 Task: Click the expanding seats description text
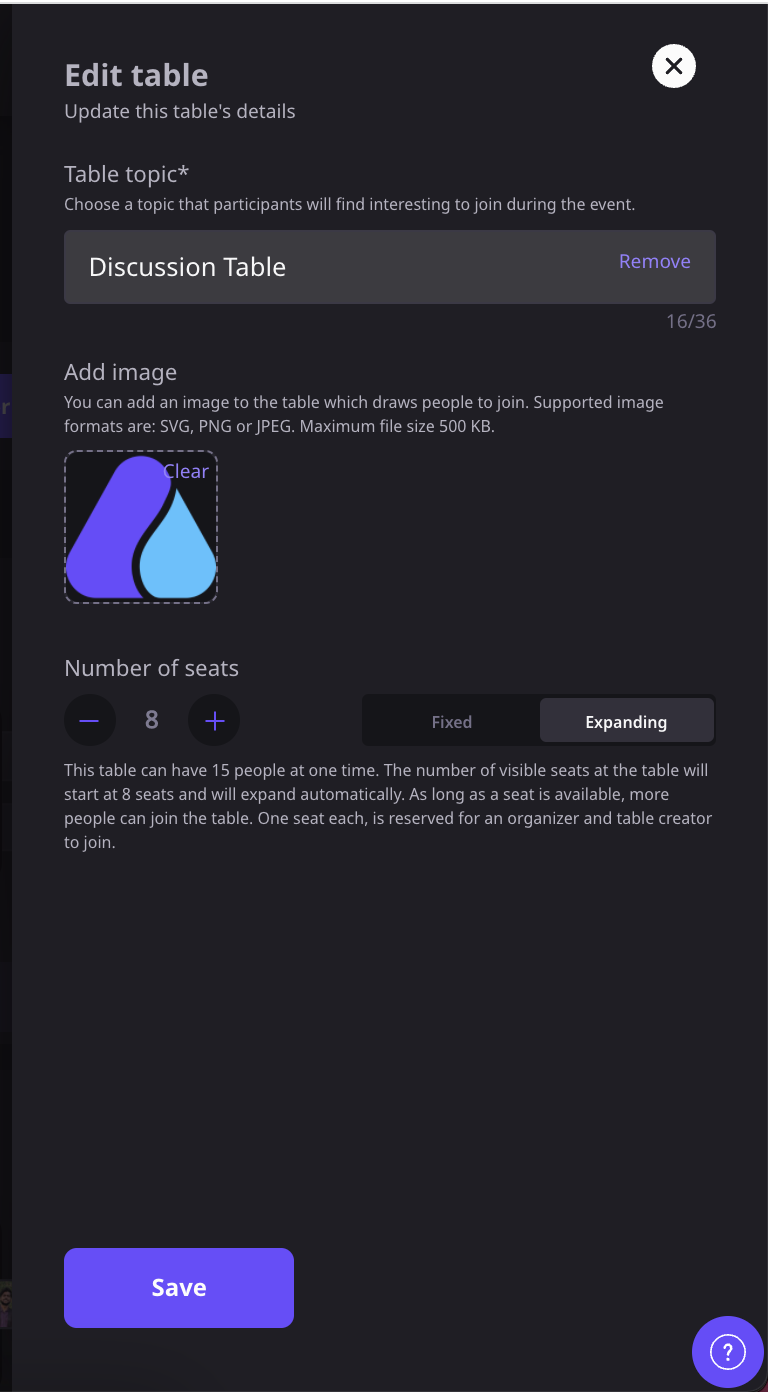(x=390, y=806)
